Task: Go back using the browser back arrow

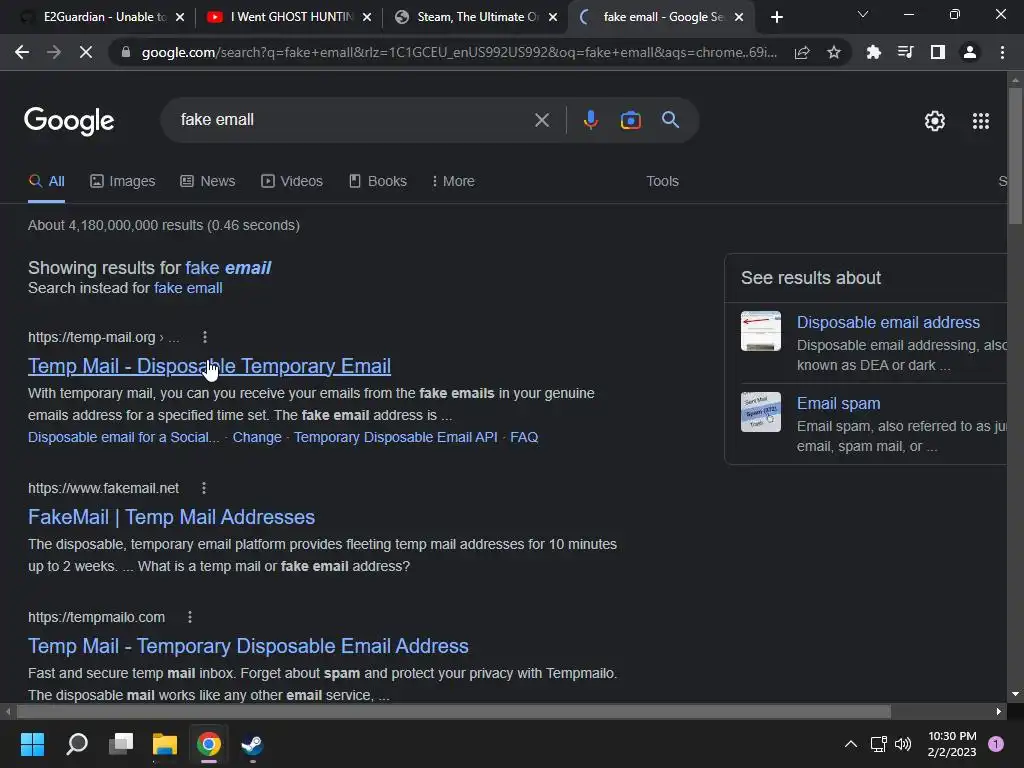Action: pyautogui.click(x=22, y=52)
